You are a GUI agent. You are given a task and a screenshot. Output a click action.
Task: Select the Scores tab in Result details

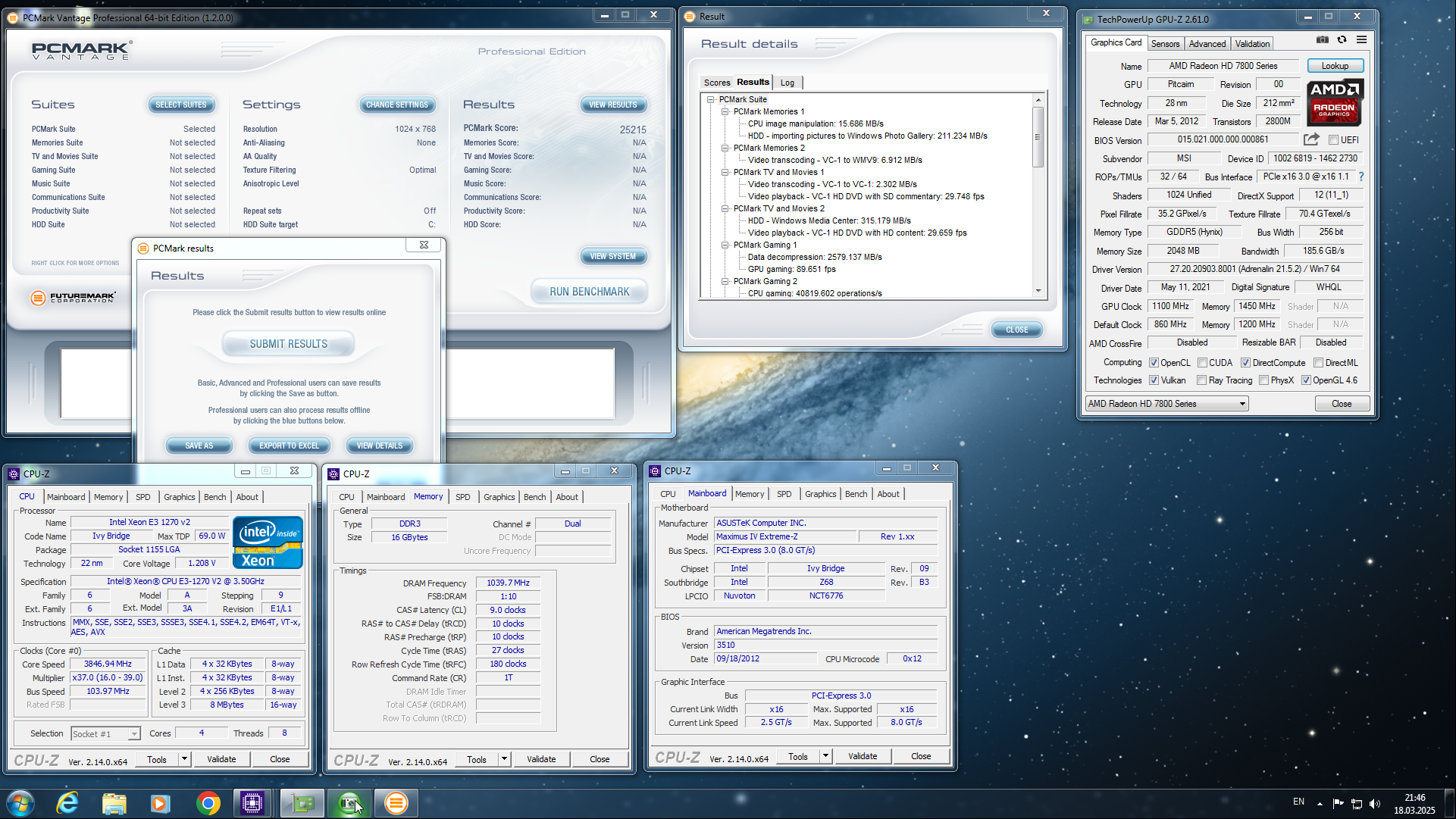716,83
